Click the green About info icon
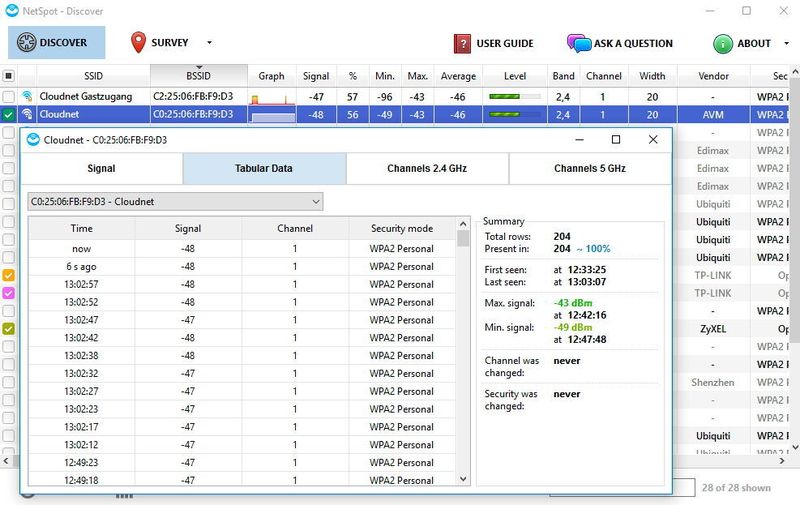Screen dimensions: 800x505 coord(722,44)
